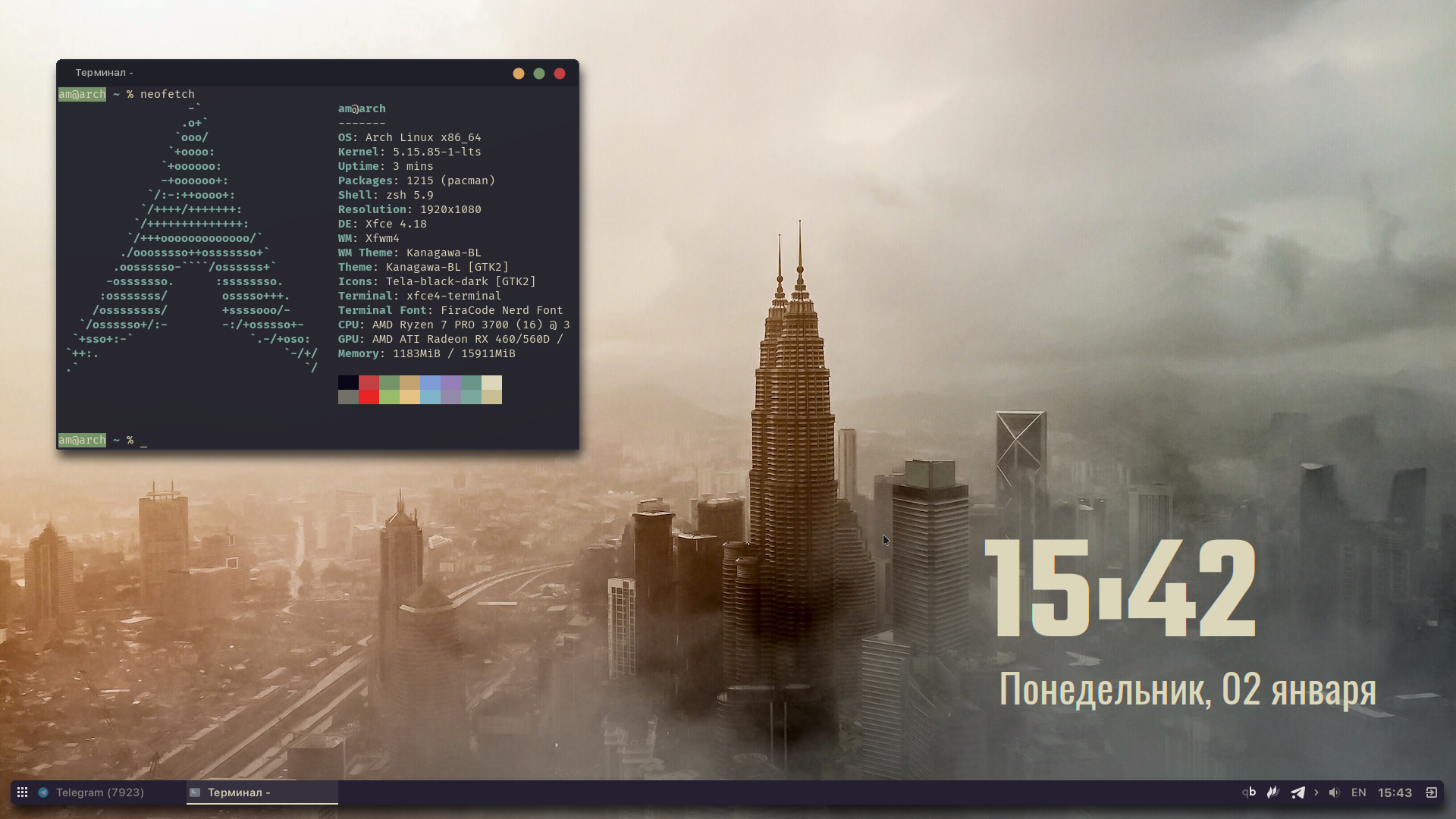Click the flame-shaped tray icon
The height and width of the screenshot is (819, 1456).
tap(1273, 792)
